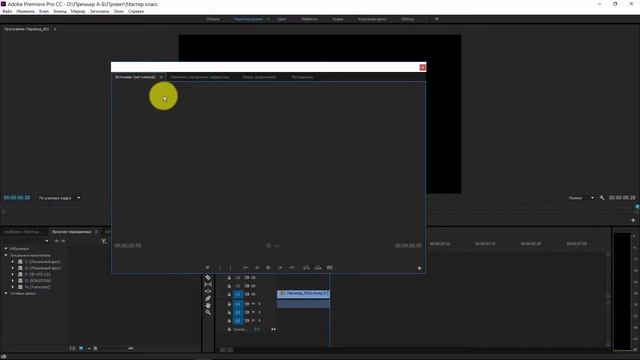The width and height of the screenshot is (640, 360).
Task: Close the floating Source panel window
Action: [422, 67]
